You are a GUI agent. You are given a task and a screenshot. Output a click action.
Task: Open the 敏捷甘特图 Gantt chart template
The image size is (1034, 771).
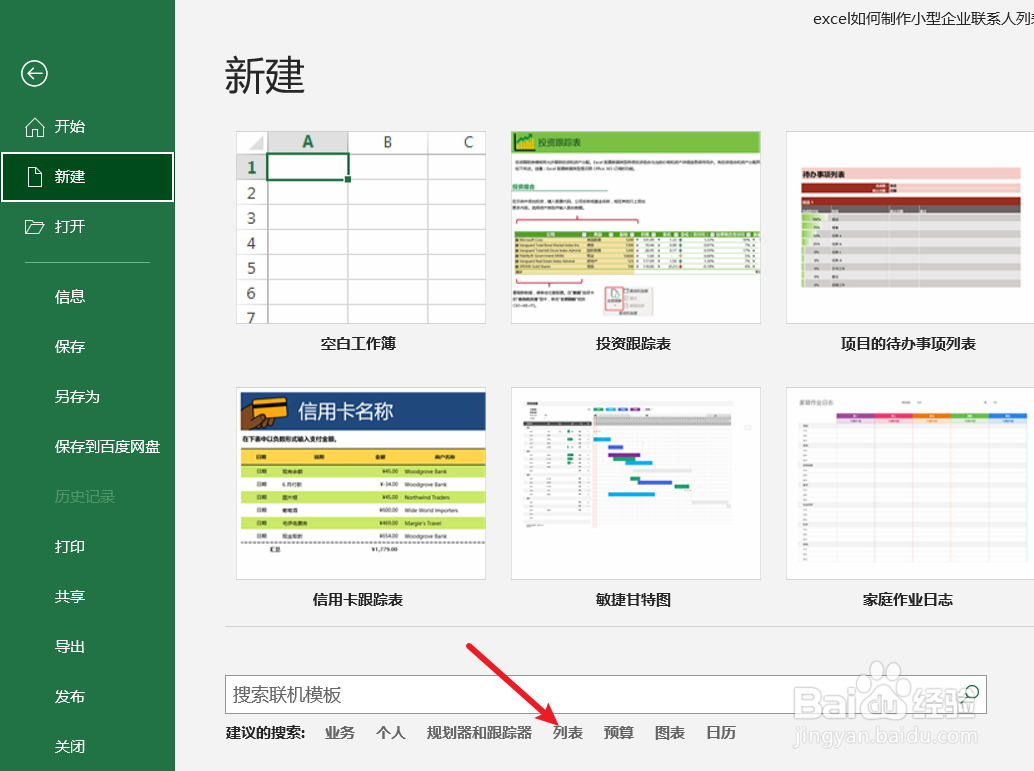point(635,483)
